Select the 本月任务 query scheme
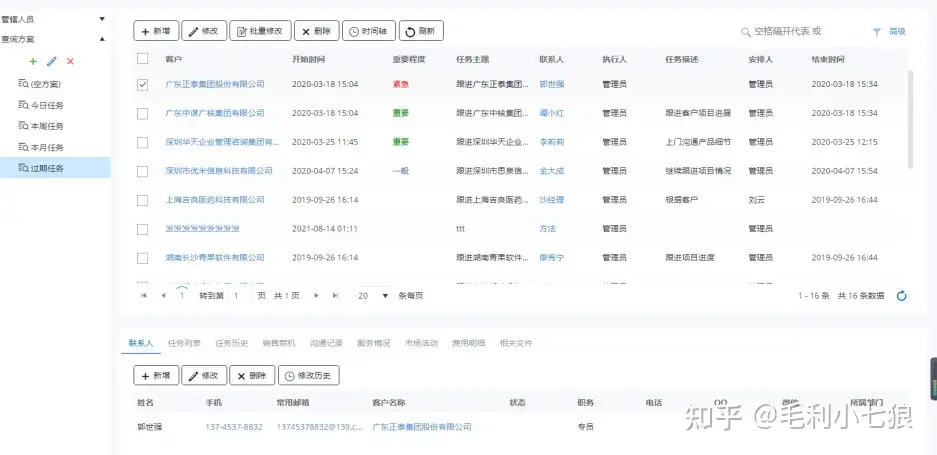The height and width of the screenshot is (455, 937). coord(55,147)
